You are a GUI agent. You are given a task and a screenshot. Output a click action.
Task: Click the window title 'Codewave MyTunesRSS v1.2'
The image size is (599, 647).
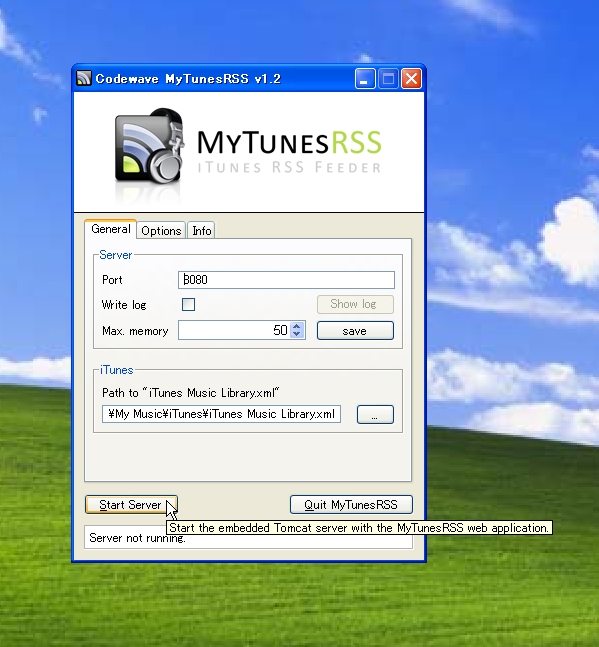[188, 79]
